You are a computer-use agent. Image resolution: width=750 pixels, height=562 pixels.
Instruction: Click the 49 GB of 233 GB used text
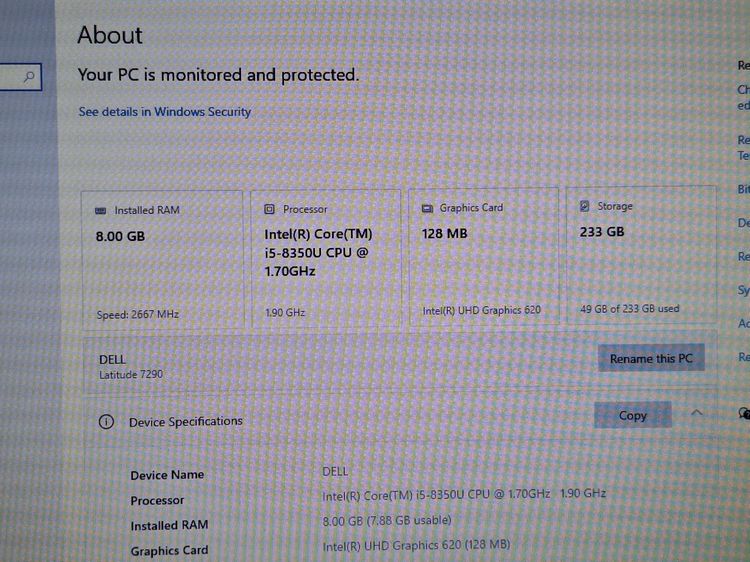(629, 309)
